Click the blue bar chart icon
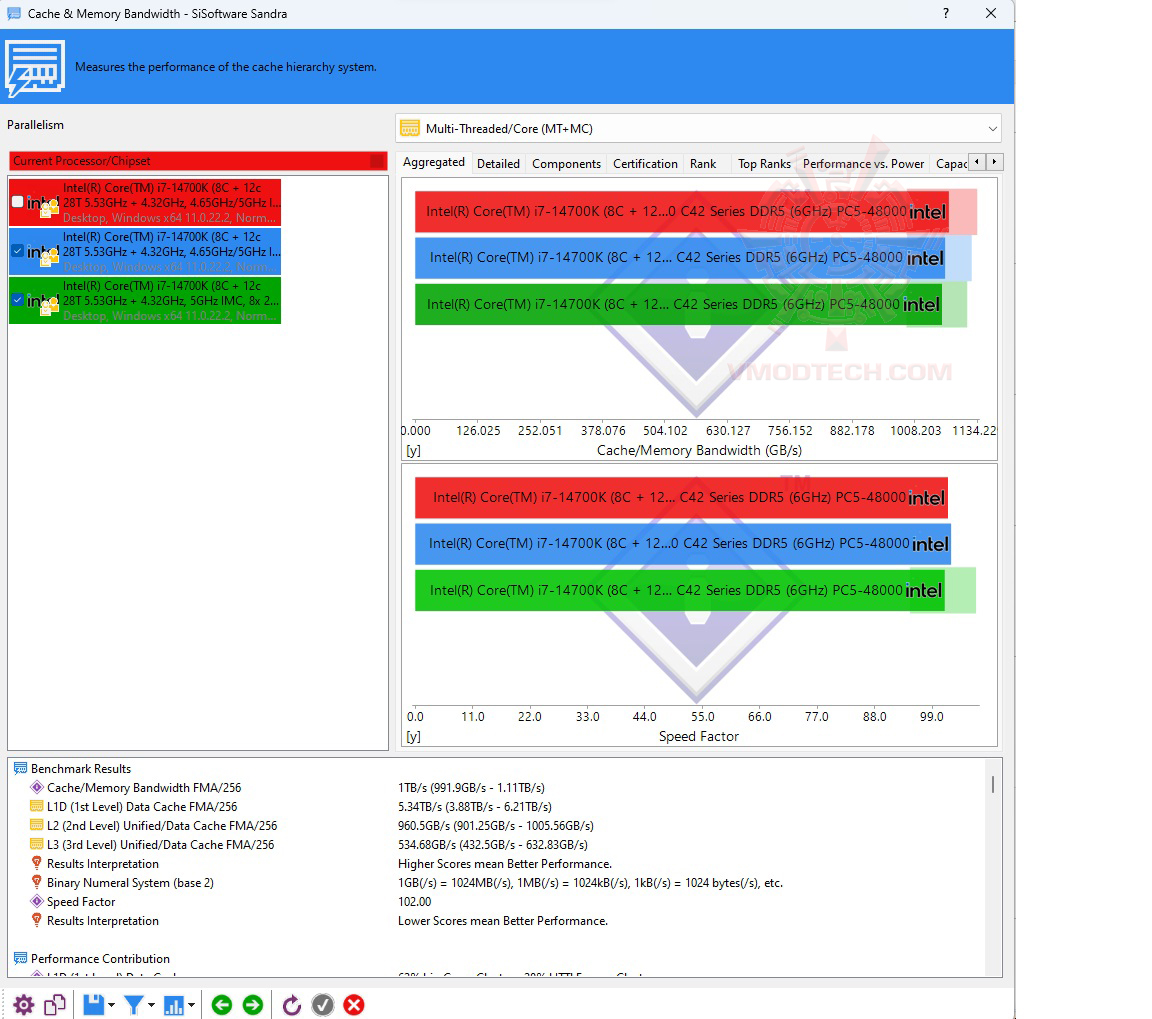 point(173,1004)
